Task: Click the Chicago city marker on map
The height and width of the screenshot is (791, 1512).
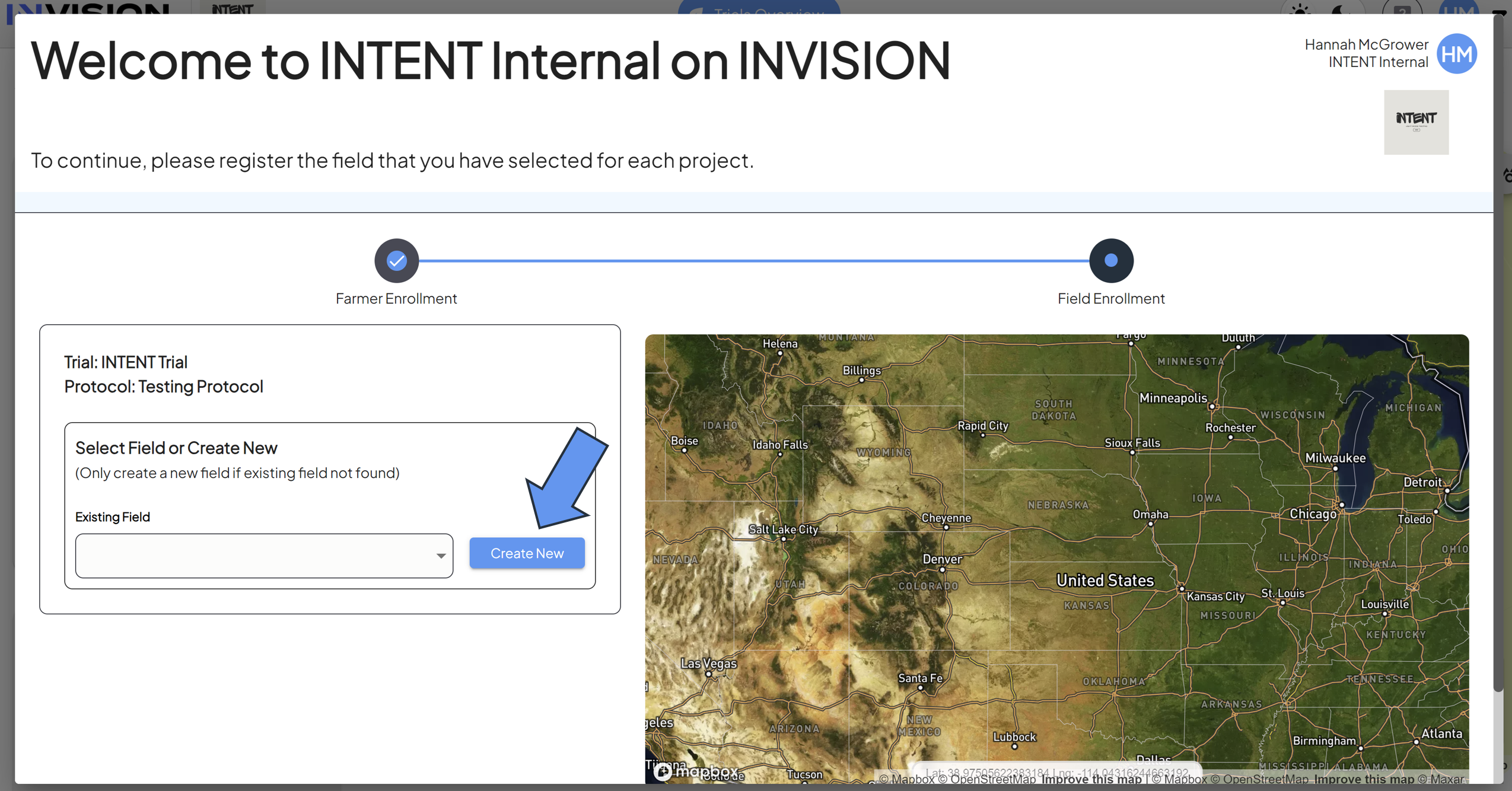Action: [x=1342, y=505]
